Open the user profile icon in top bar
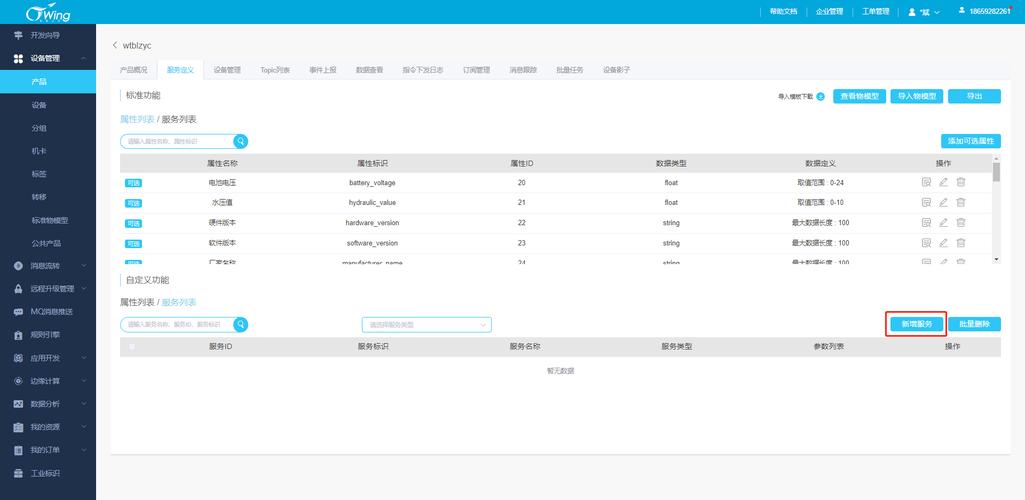1025x500 pixels. pos(912,12)
